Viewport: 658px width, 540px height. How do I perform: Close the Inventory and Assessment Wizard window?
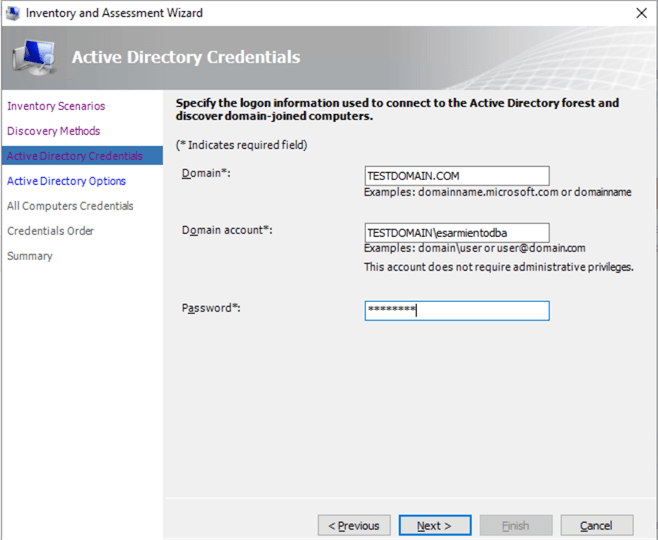[x=641, y=13]
